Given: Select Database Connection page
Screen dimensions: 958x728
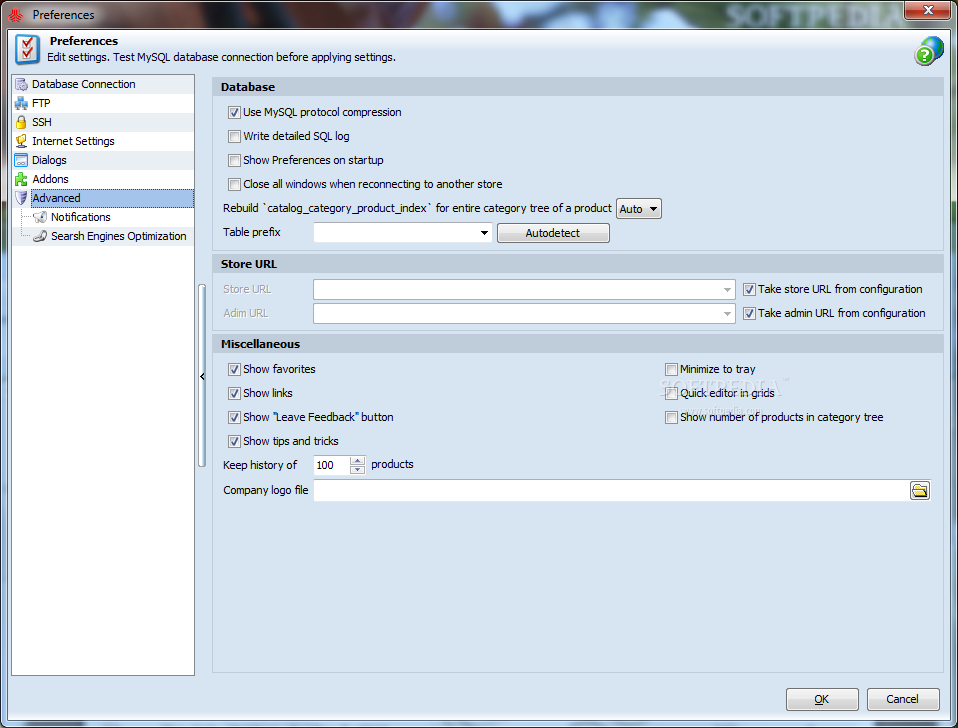Looking at the screenshot, I should [x=84, y=84].
